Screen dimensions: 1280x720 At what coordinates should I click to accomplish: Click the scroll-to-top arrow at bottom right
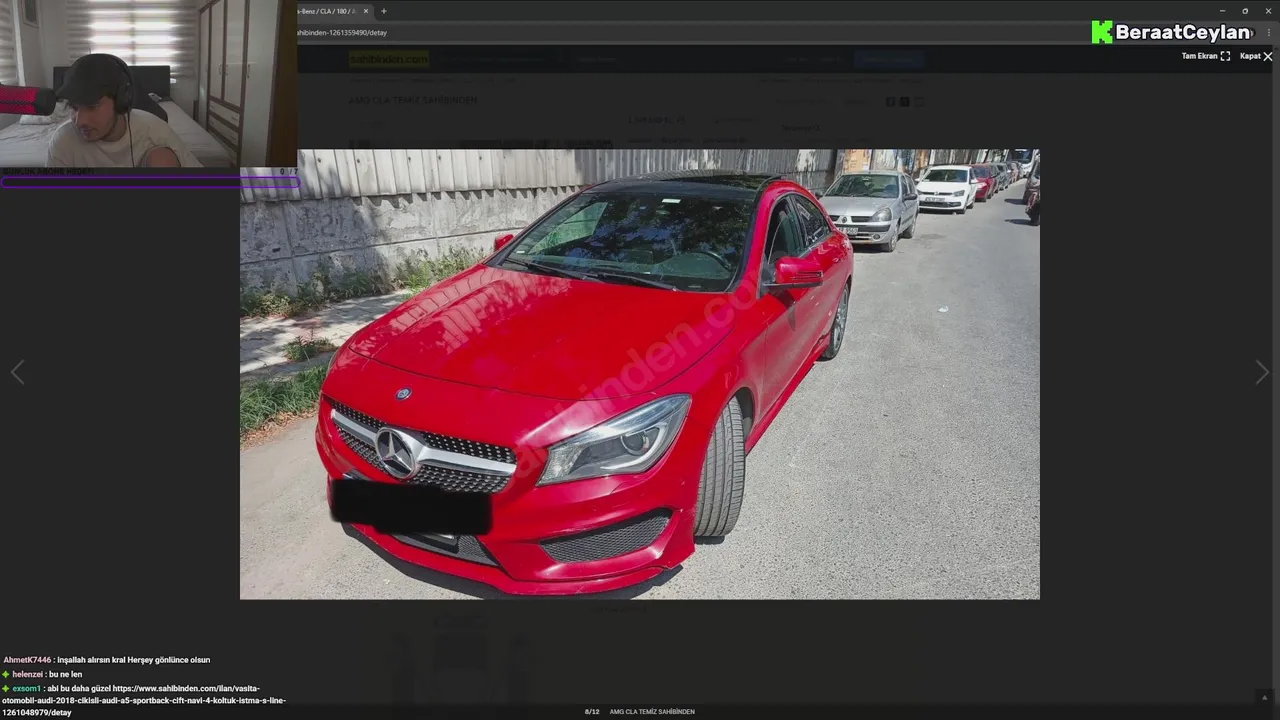[x=1264, y=698]
